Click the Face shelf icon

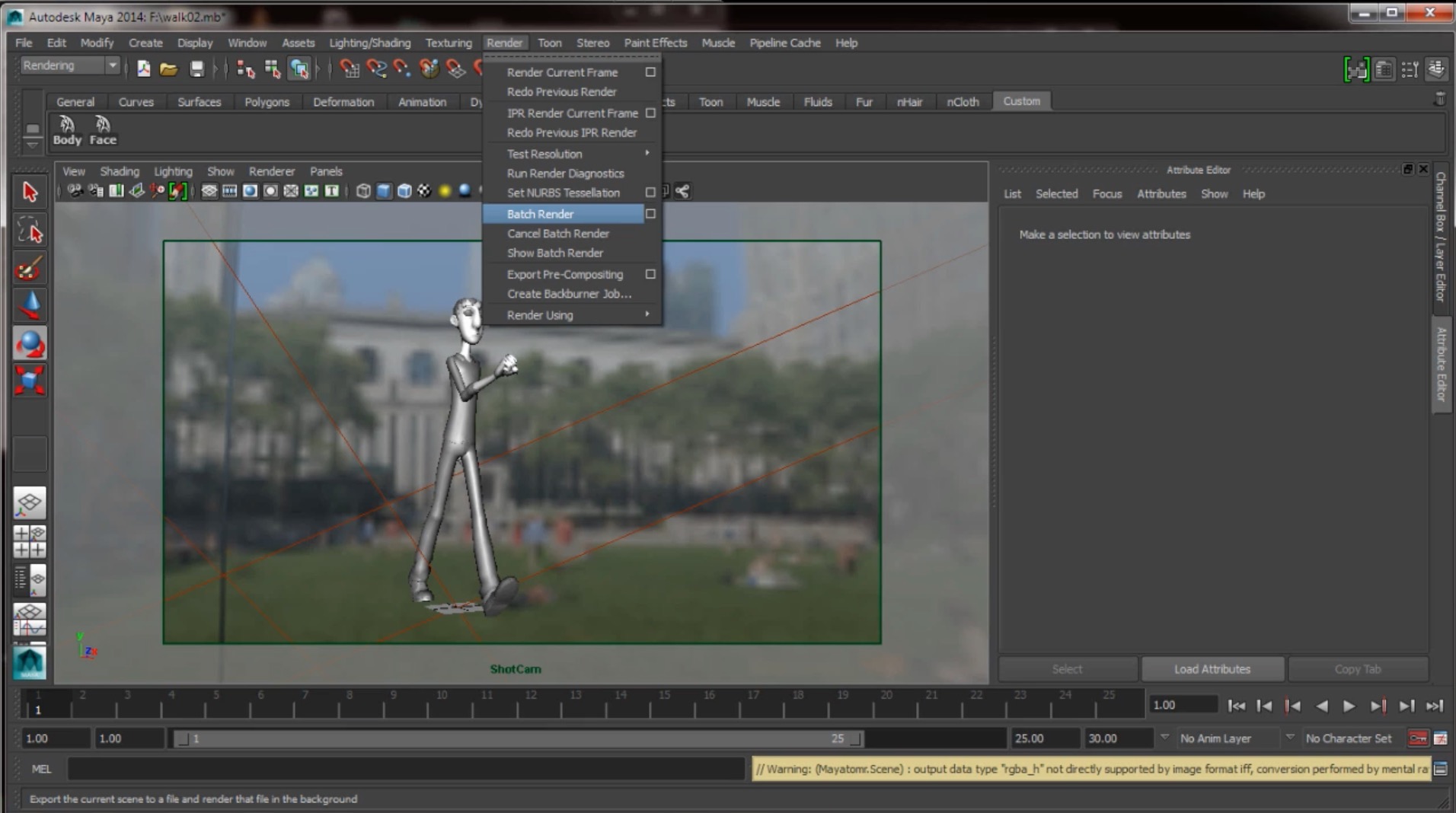pyautogui.click(x=103, y=130)
